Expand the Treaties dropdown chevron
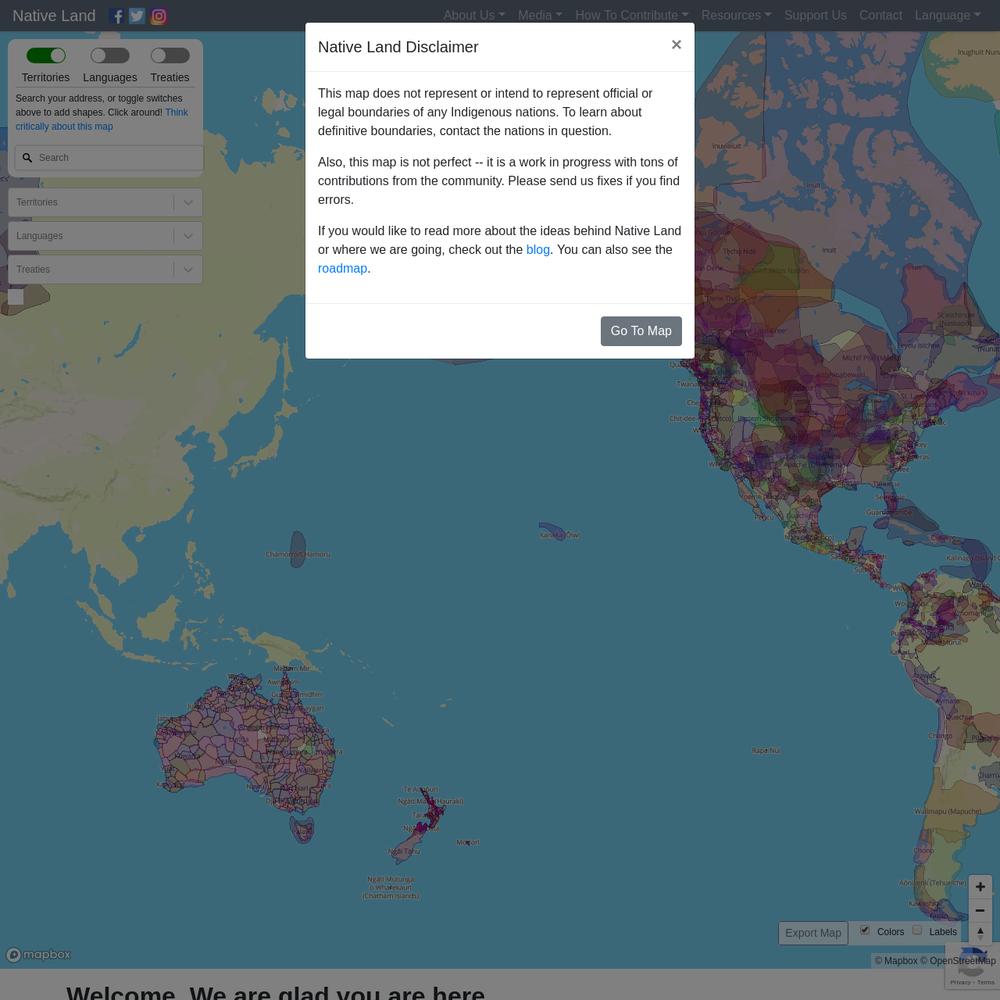 pyautogui.click(x=188, y=269)
